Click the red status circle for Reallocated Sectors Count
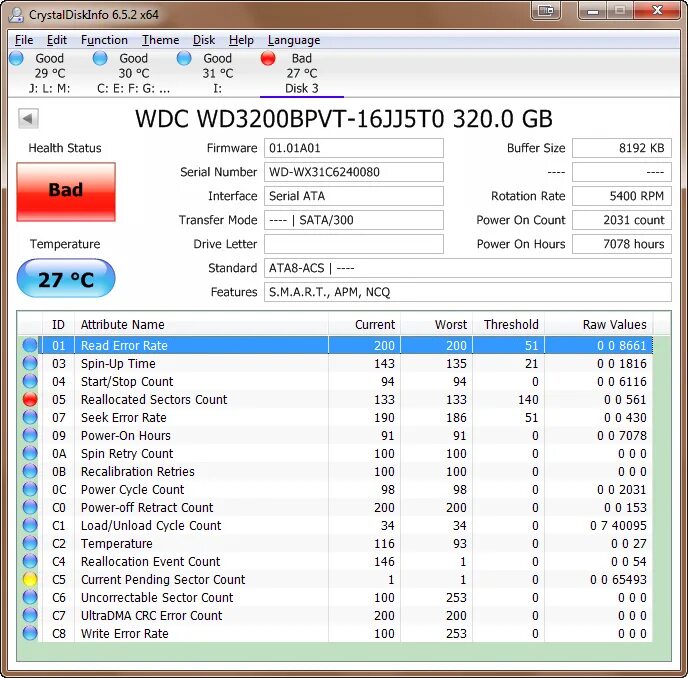This screenshot has width=688, height=678. (x=30, y=399)
